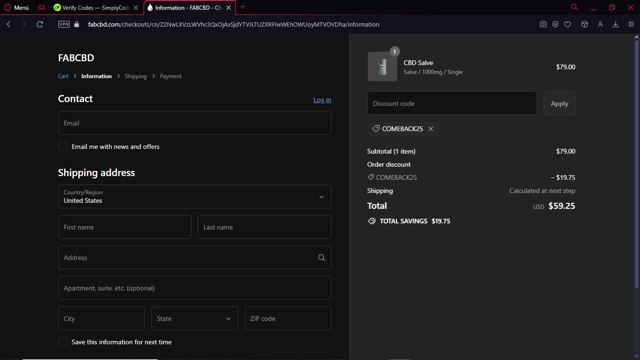Click the FABCBD store title
This screenshot has width=640, height=360.
pyautogui.click(x=76, y=58)
